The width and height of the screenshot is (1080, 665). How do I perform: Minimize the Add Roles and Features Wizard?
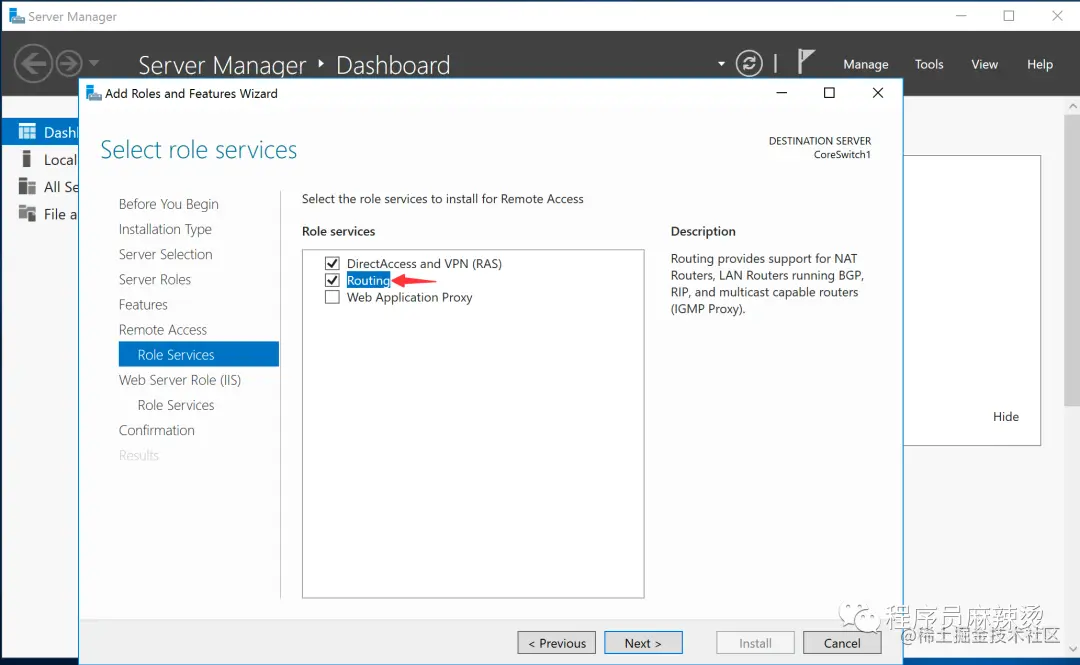point(781,93)
